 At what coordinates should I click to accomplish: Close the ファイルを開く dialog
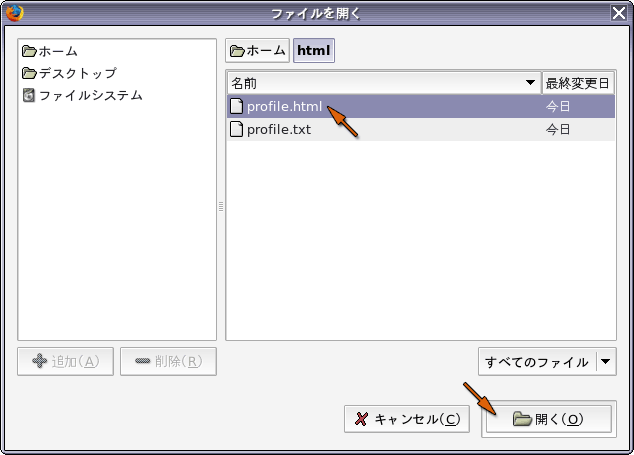pyautogui.click(x=619, y=13)
